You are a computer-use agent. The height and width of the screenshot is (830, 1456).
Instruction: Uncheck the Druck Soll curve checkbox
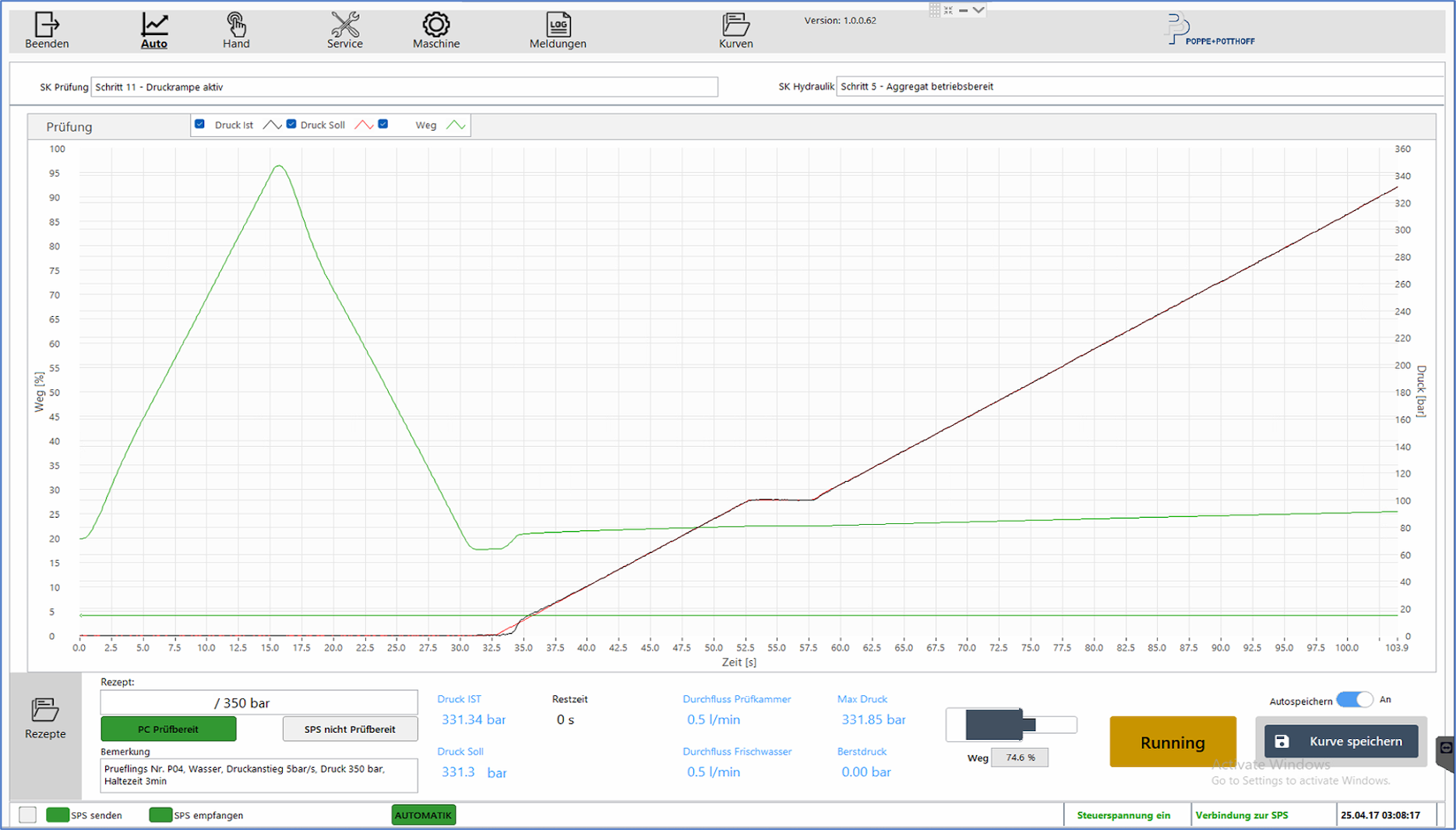[x=291, y=125]
